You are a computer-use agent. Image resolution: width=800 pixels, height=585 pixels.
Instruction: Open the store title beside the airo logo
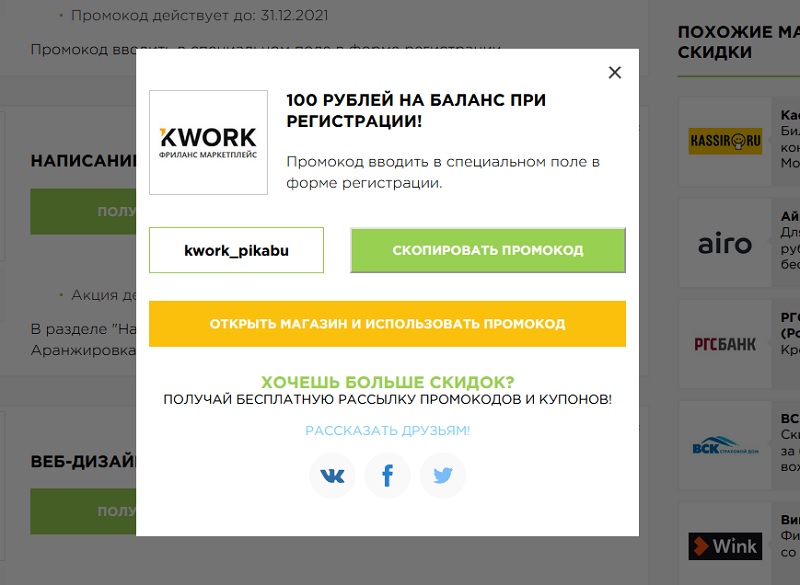click(x=790, y=216)
